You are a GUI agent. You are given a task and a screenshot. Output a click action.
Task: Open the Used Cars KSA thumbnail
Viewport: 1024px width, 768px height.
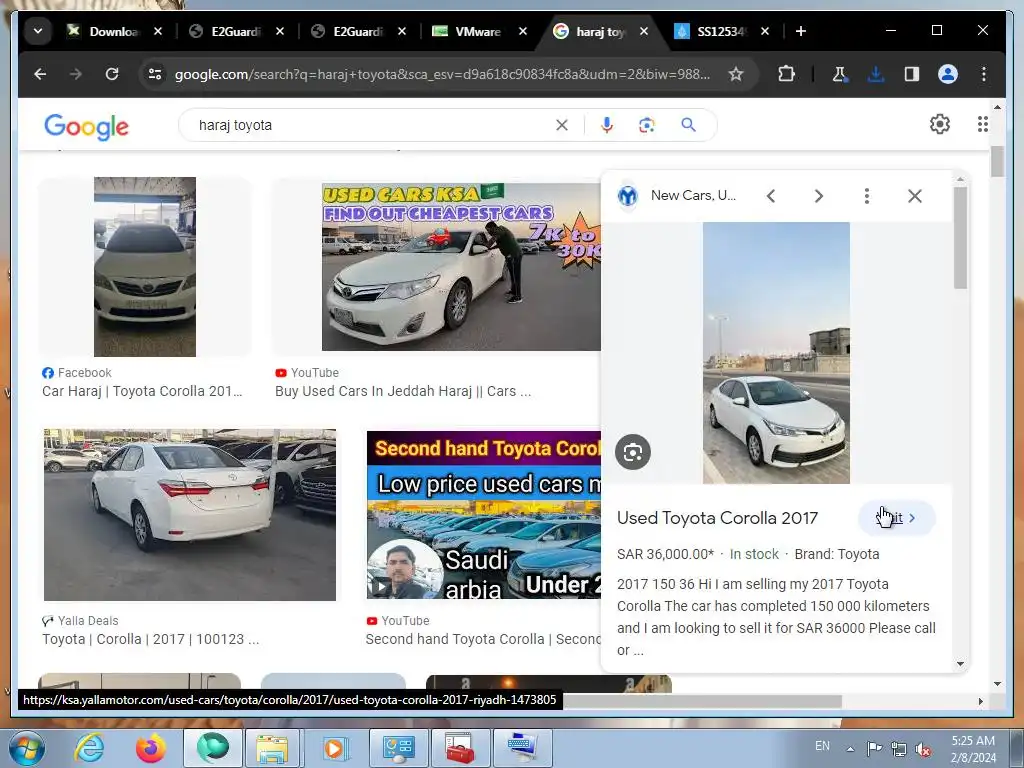(461, 266)
